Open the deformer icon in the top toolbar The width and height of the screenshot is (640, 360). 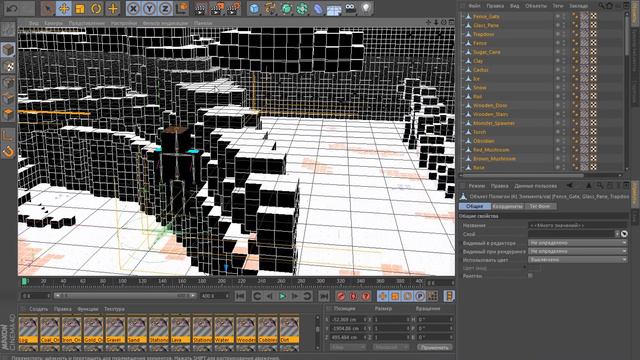[318, 9]
